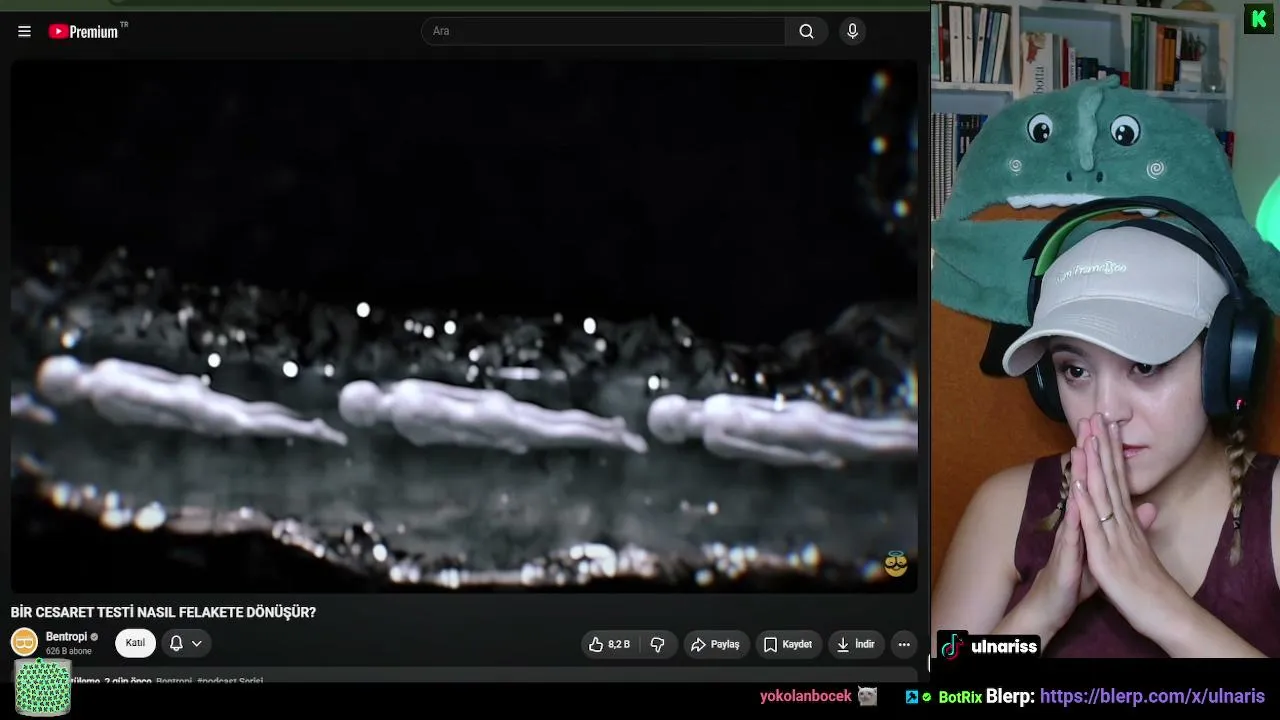Click the Bentropi watermark in video corner

coord(896,565)
